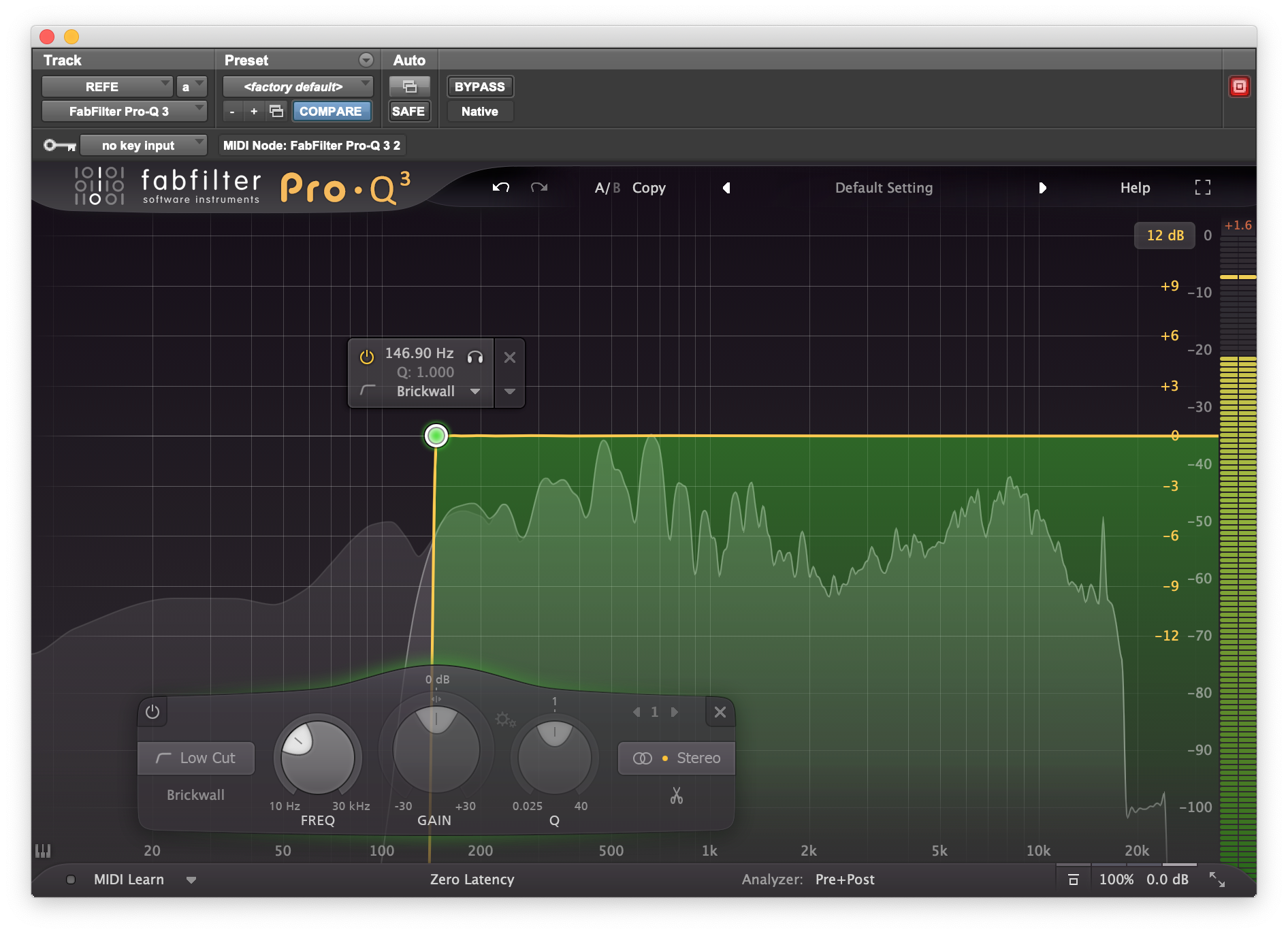
Task: Open the no key input dropdown
Action: point(144,145)
